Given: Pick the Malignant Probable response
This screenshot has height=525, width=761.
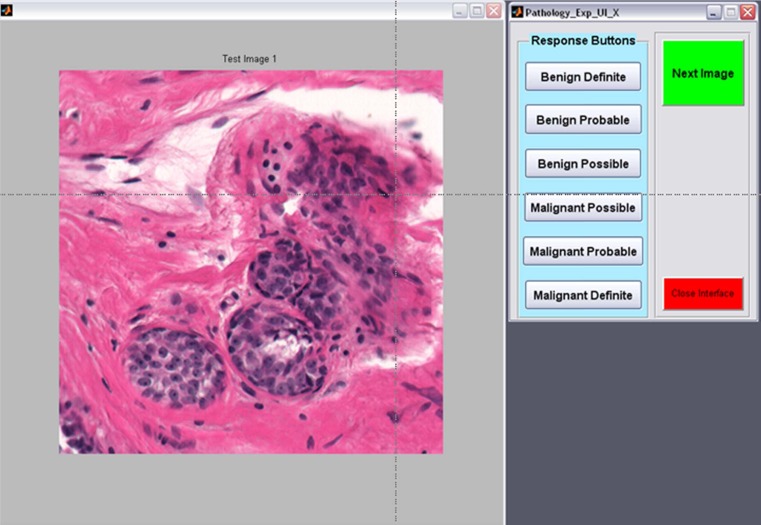Looking at the screenshot, I should click(583, 251).
